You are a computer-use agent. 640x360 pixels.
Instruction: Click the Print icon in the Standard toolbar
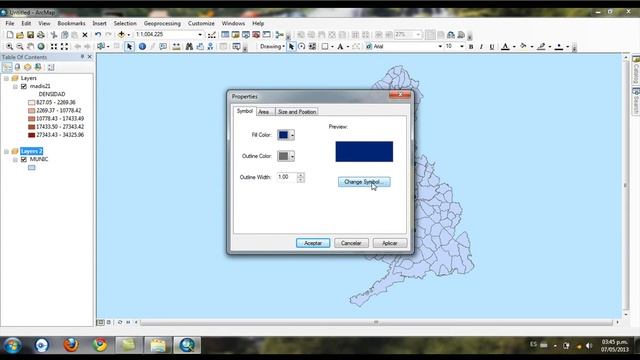tap(41, 35)
